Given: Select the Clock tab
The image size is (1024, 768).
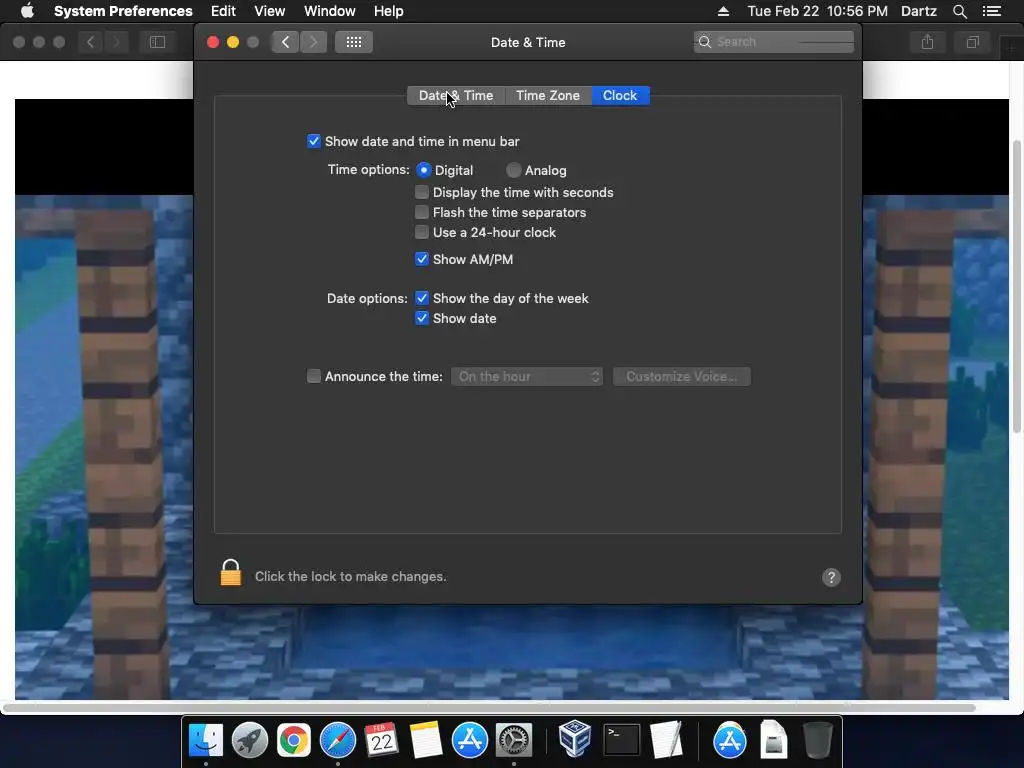Looking at the screenshot, I should click(x=620, y=95).
